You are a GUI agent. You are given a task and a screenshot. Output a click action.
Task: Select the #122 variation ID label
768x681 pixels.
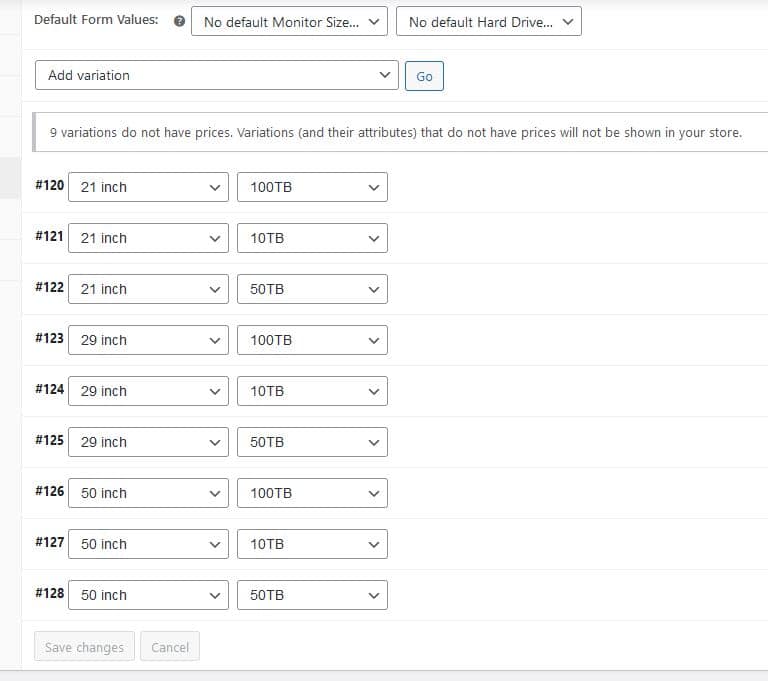point(49,287)
